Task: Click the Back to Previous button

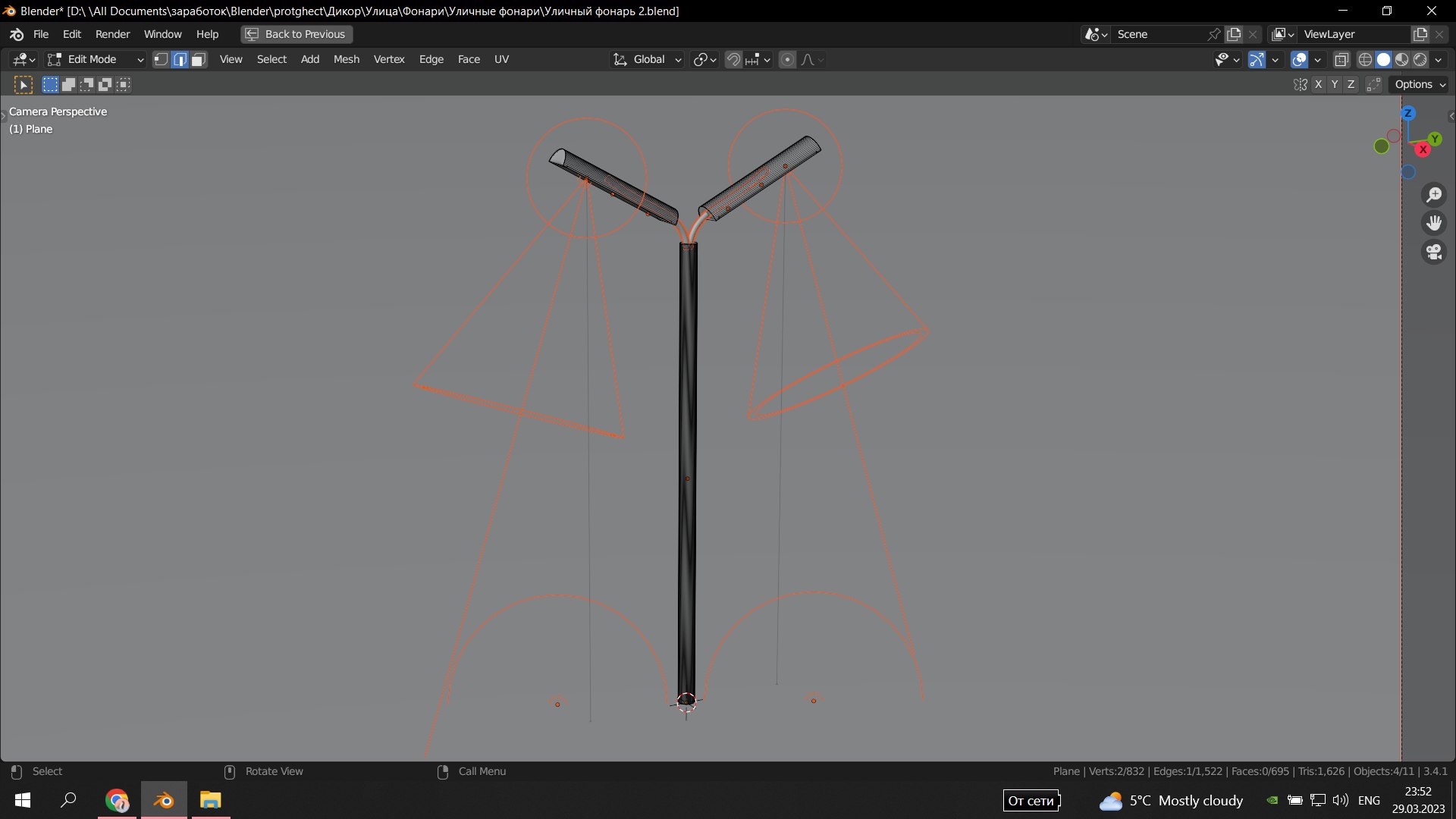Action: (x=297, y=34)
